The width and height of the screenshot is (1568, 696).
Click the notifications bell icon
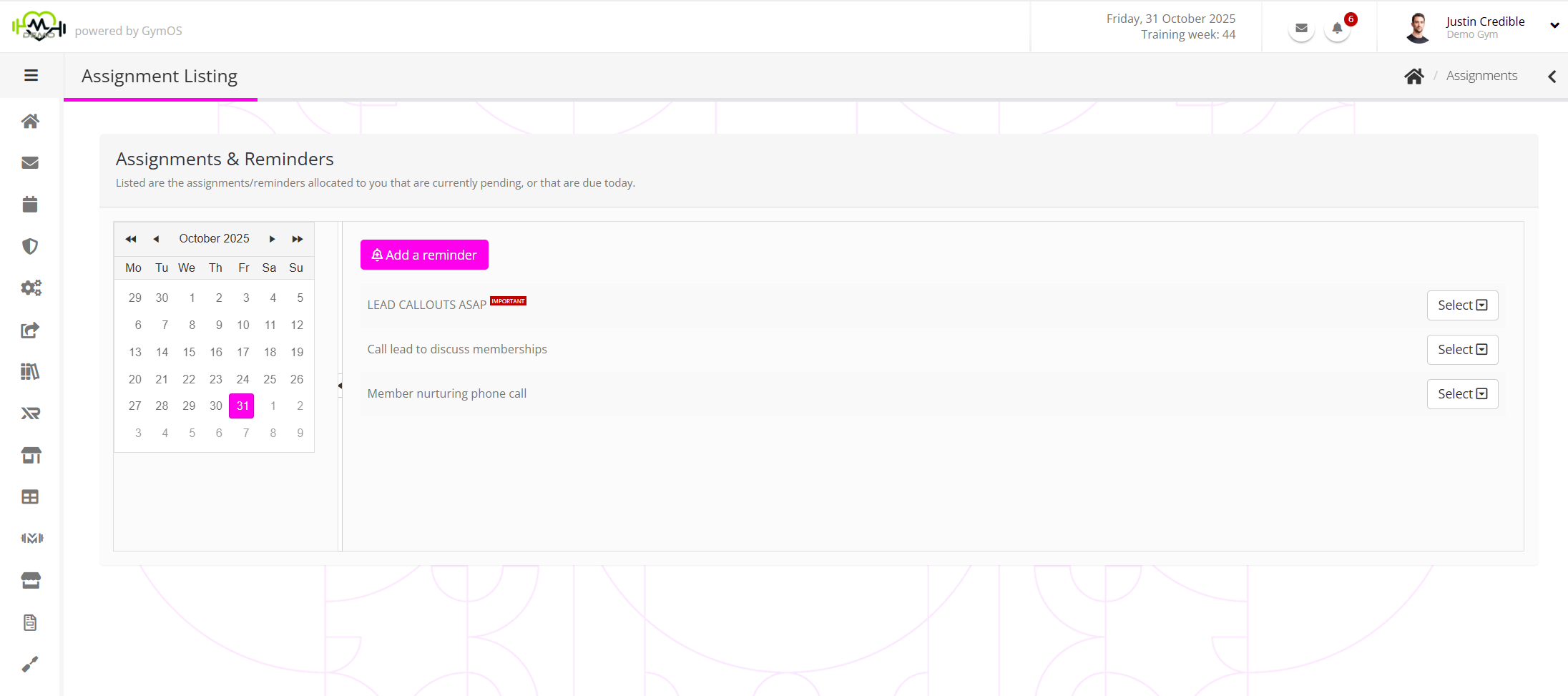pos(1336,29)
